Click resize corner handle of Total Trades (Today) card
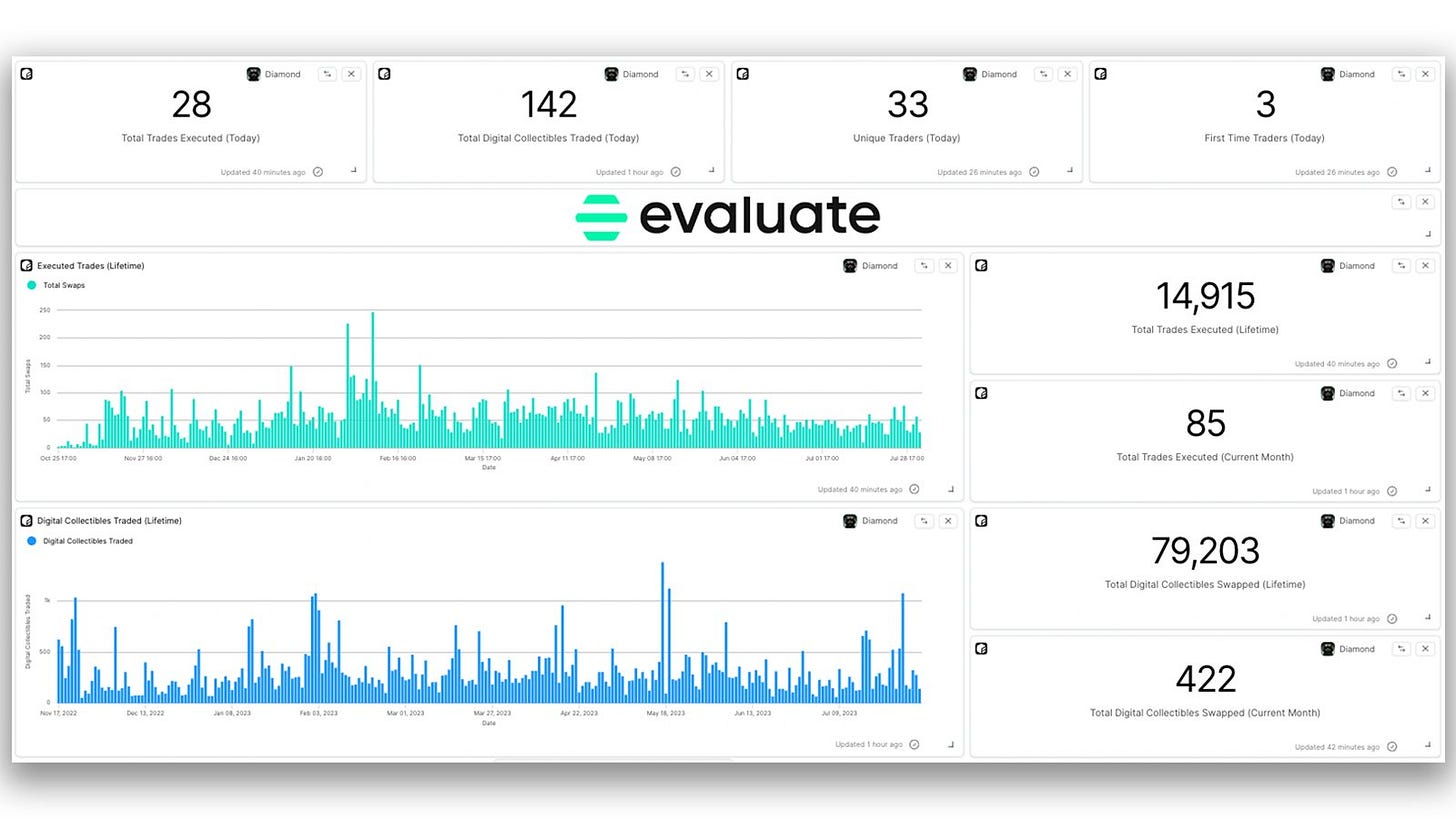Image resolution: width=1456 pixels, height=819 pixels. pos(353,171)
